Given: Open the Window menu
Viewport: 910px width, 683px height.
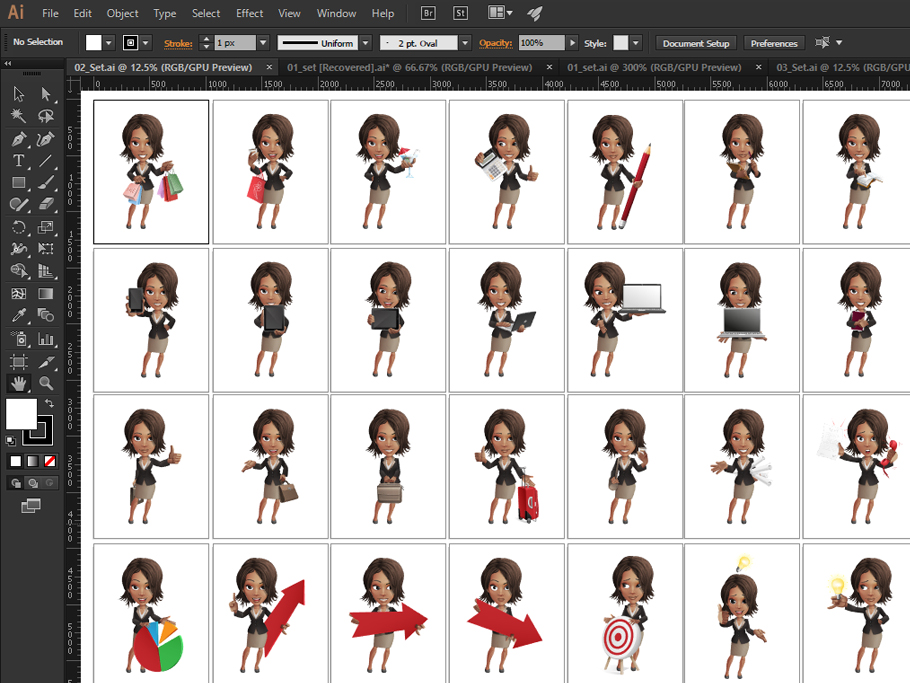Looking at the screenshot, I should pyautogui.click(x=336, y=13).
